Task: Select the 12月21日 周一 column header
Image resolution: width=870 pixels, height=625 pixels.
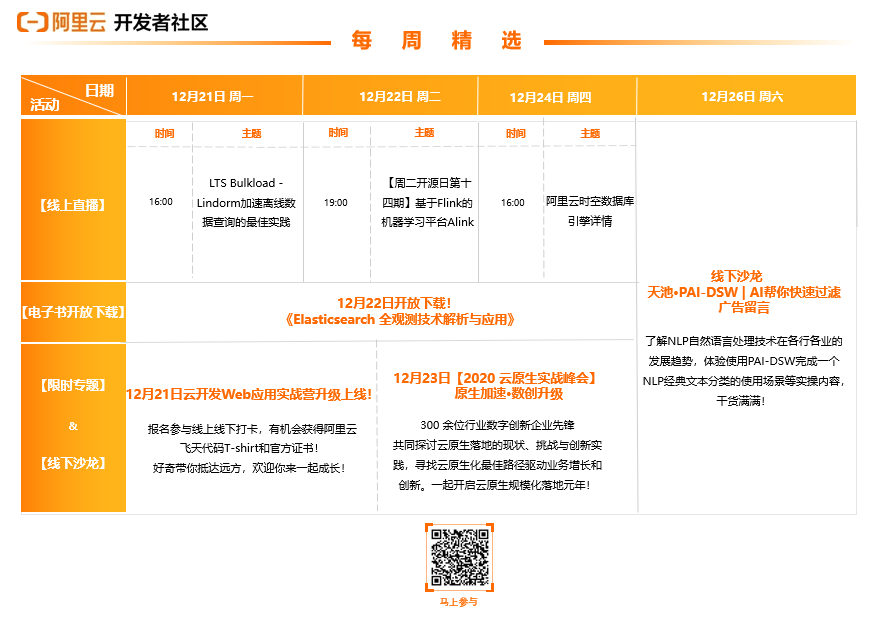Action: tap(213, 97)
